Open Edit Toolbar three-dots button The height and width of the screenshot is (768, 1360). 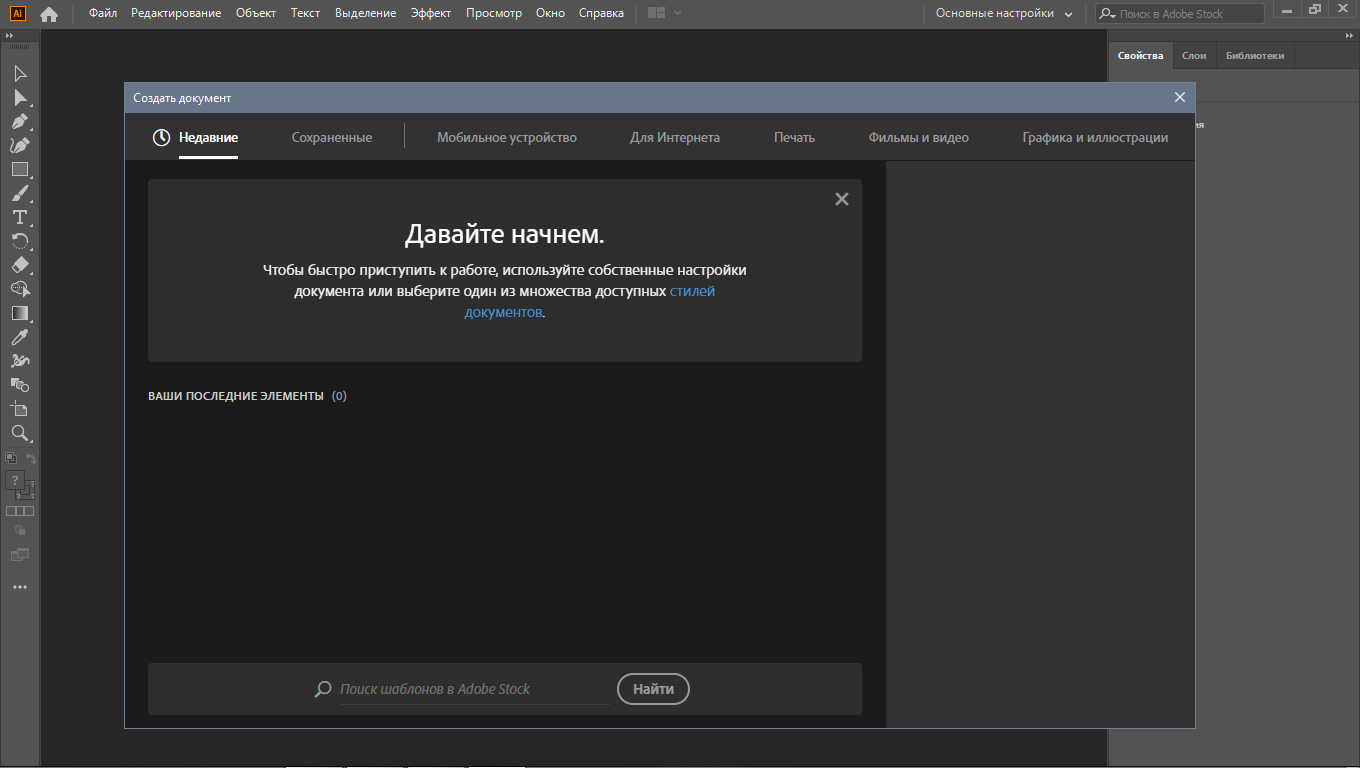point(19,587)
